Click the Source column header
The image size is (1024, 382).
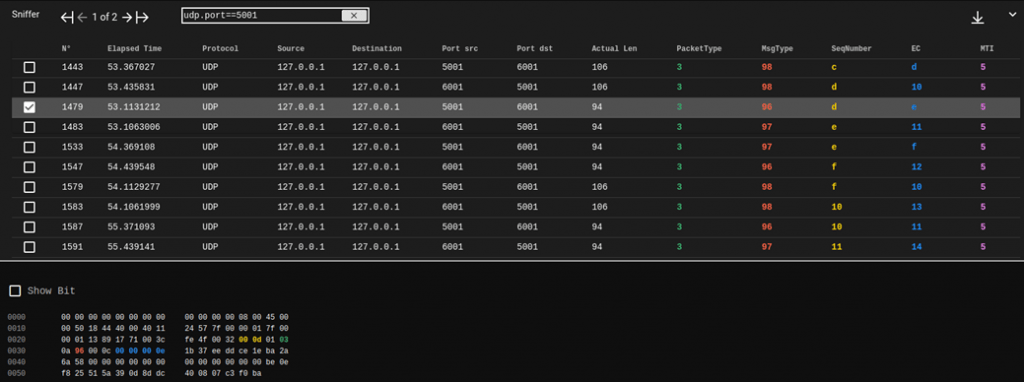point(291,48)
